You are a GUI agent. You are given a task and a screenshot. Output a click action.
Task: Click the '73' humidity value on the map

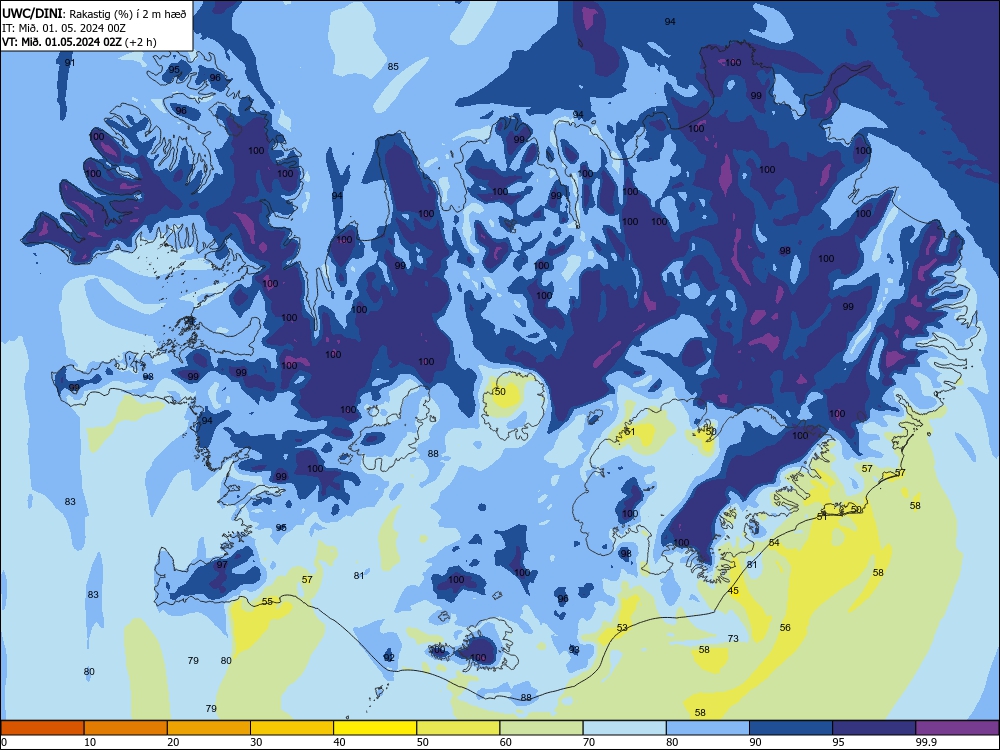point(733,638)
